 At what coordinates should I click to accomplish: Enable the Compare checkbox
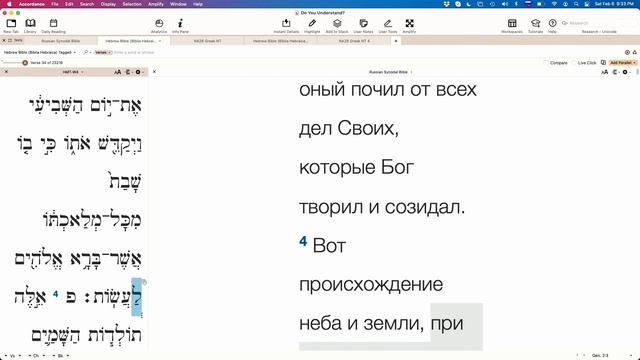tap(546, 63)
